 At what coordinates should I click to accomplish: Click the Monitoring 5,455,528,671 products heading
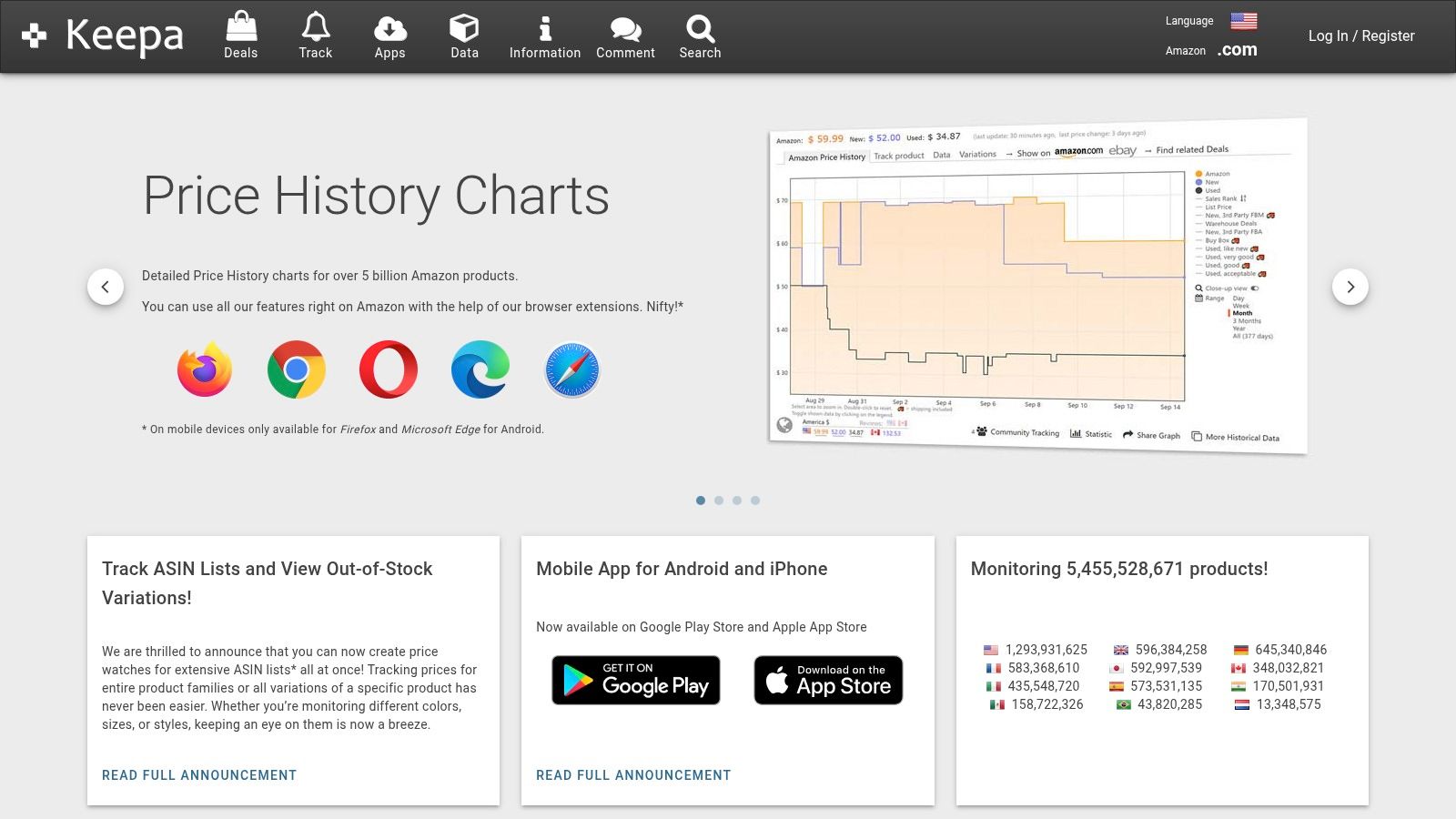click(x=1119, y=569)
